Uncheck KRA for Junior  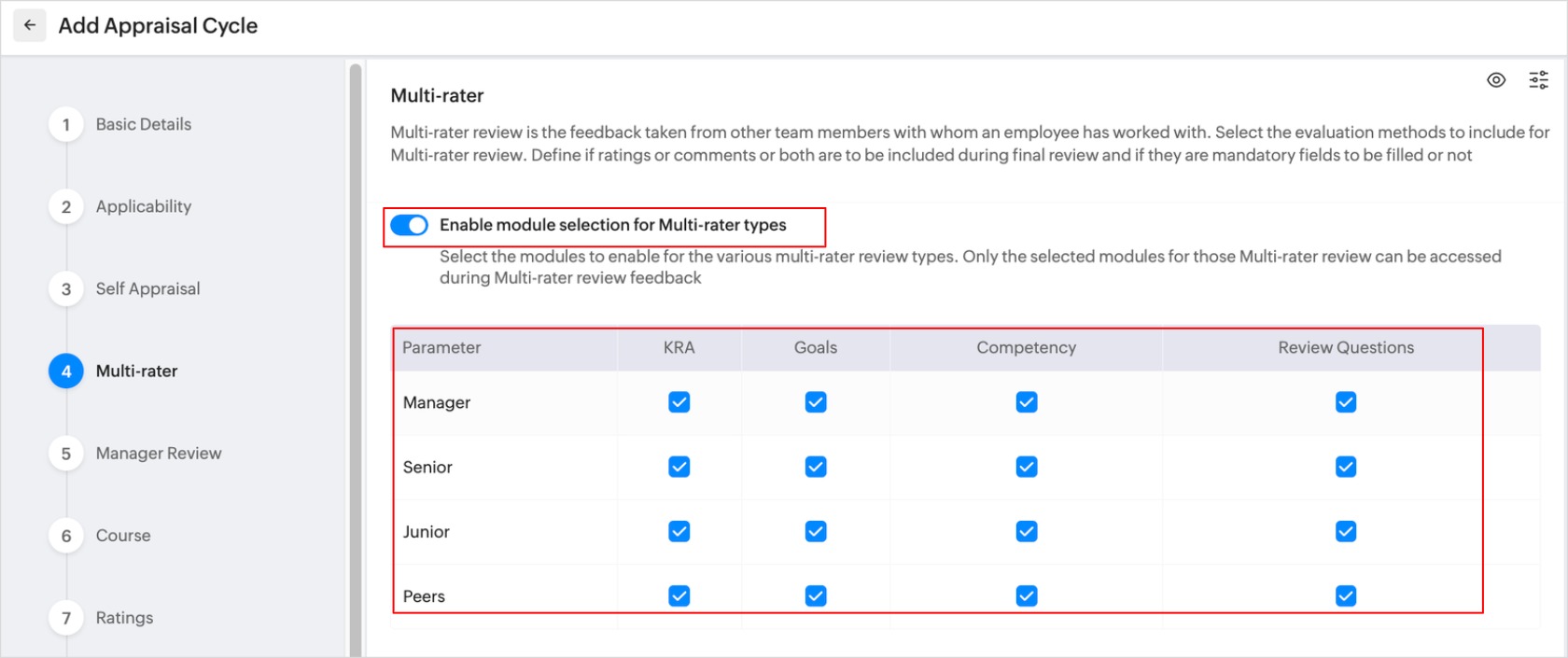click(x=679, y=531)
